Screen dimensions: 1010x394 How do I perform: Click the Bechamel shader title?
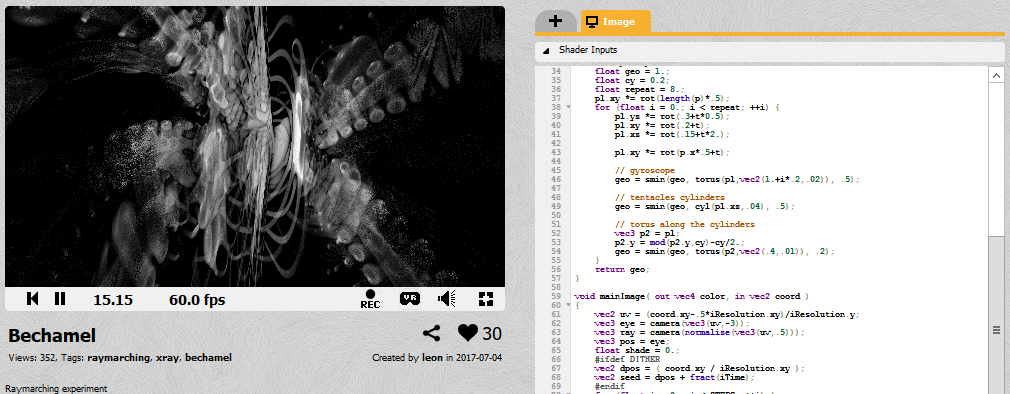pyautogui.click(x=52, y=335)
